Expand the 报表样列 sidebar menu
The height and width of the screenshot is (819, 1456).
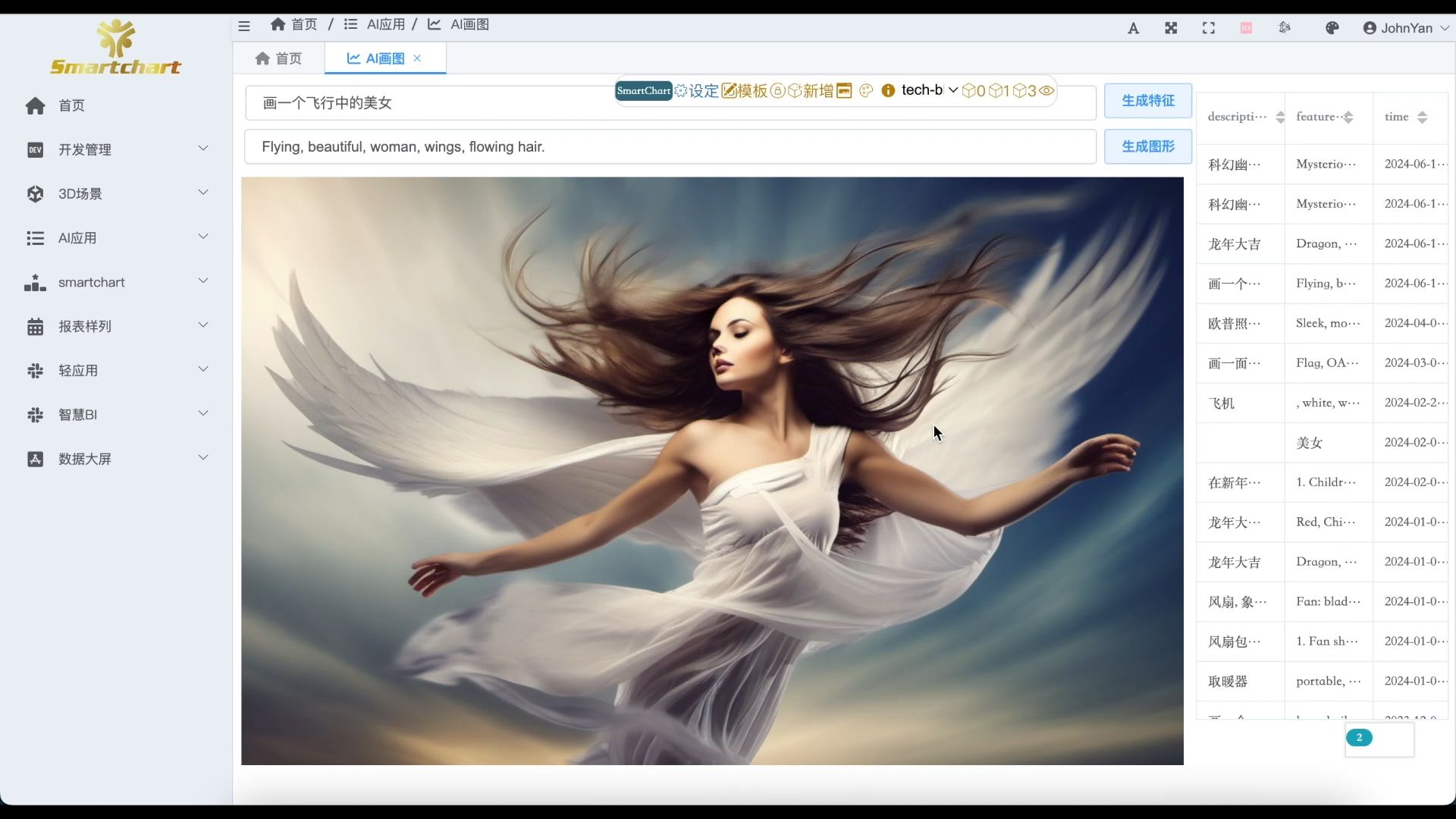[x=117, y=326]
